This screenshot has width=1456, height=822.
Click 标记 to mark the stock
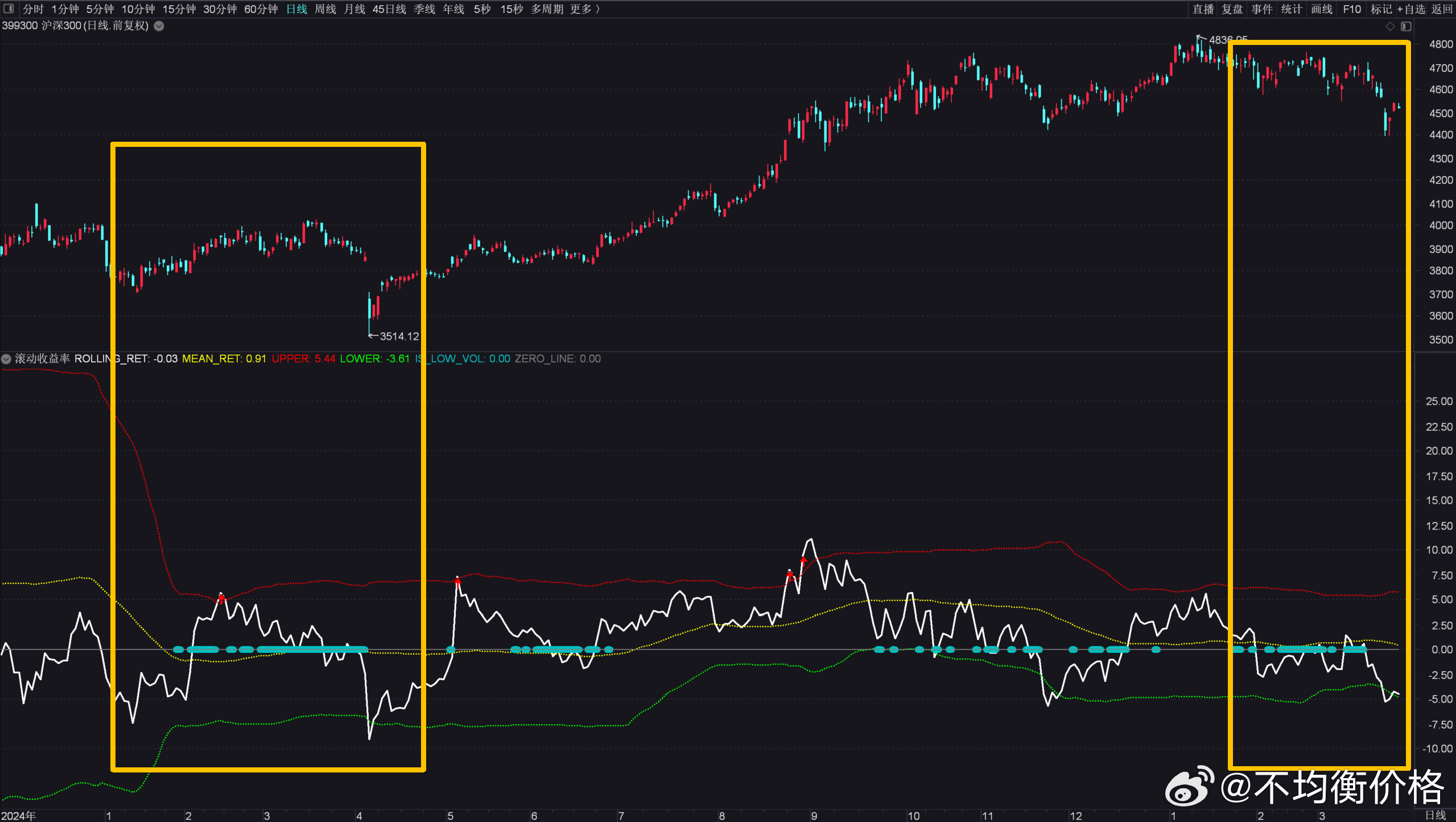point(1381,9)
